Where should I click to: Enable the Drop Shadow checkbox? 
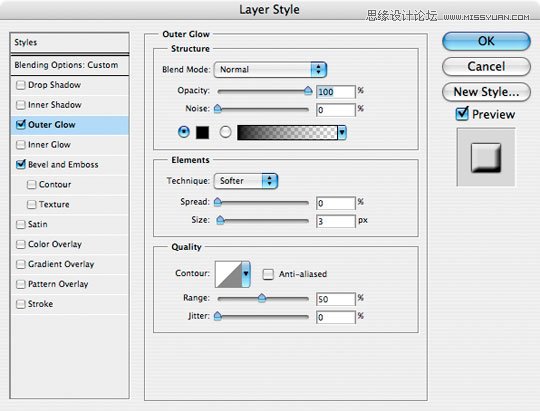pos(21,85)
